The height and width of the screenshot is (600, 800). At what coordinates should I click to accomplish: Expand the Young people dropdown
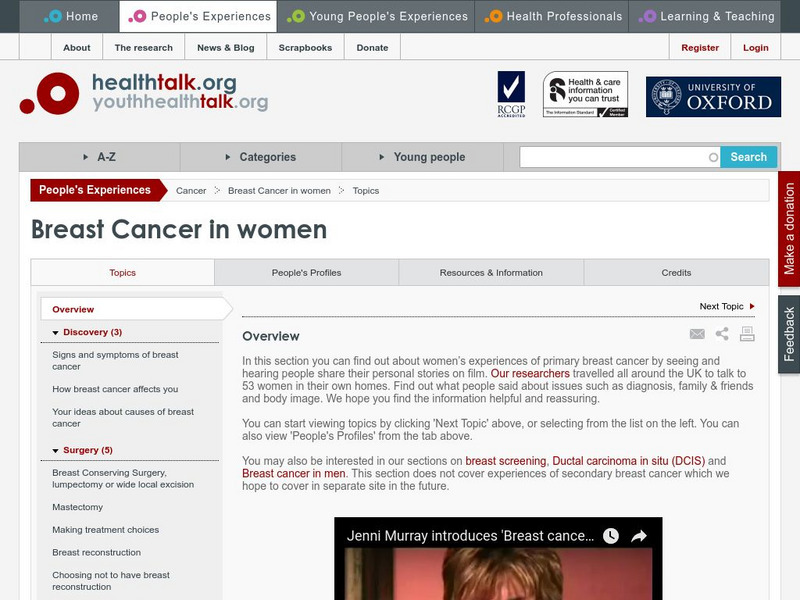(422, 157)
